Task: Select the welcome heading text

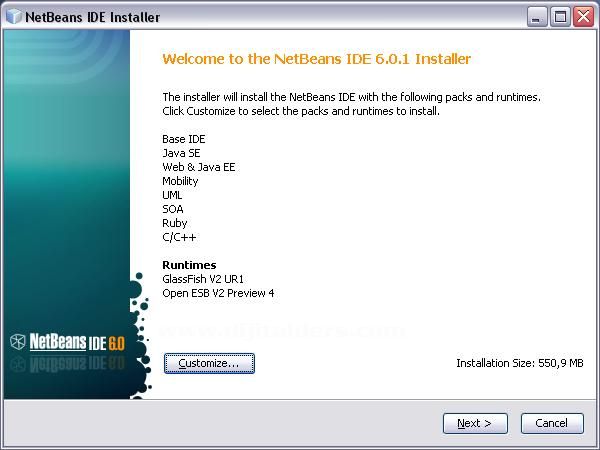Action: [x=316, y=59]
